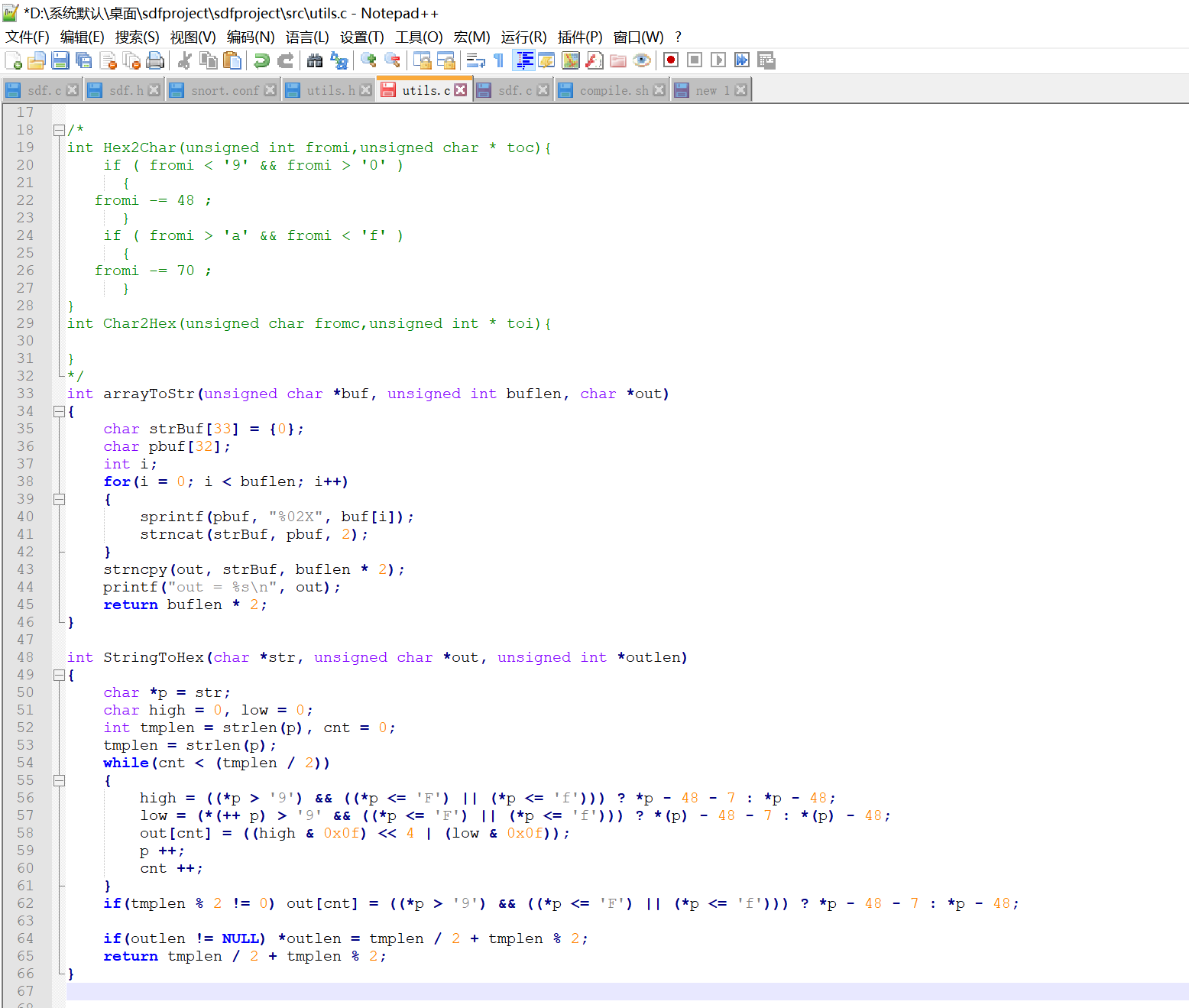Collapse arrayToStr function fold at line 34

(59, 411)
